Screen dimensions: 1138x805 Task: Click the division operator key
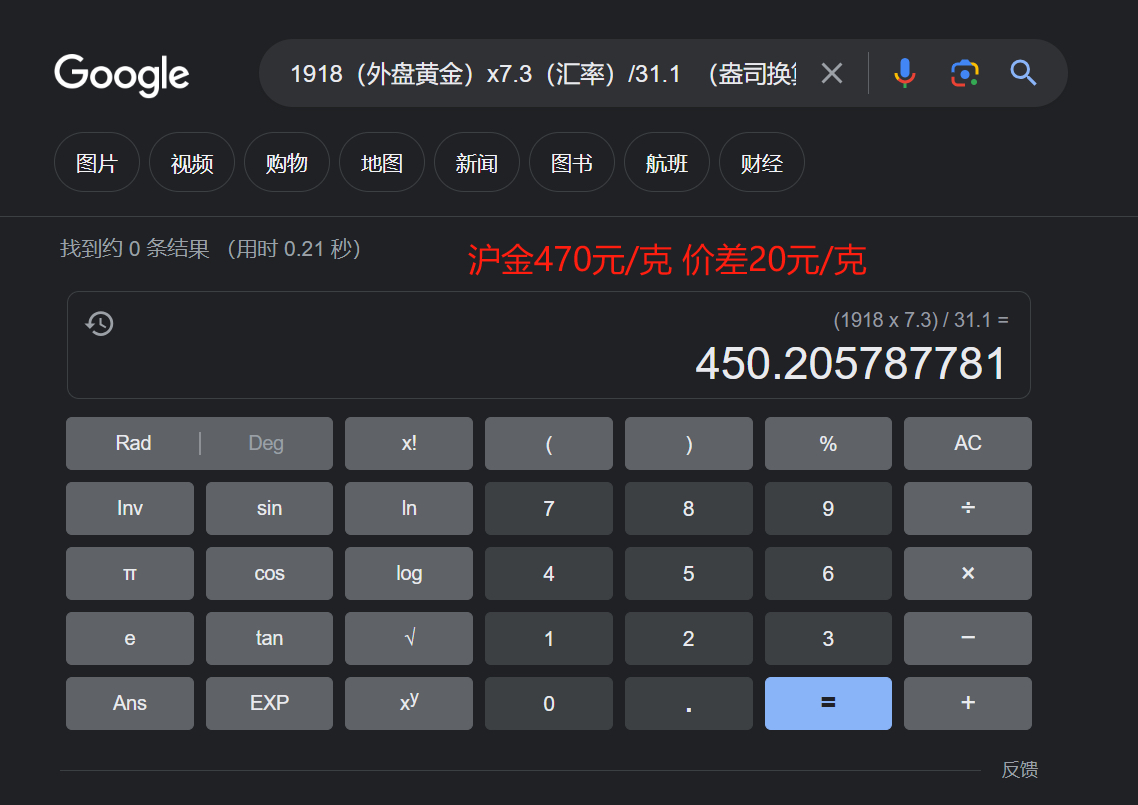coord(967,508)
